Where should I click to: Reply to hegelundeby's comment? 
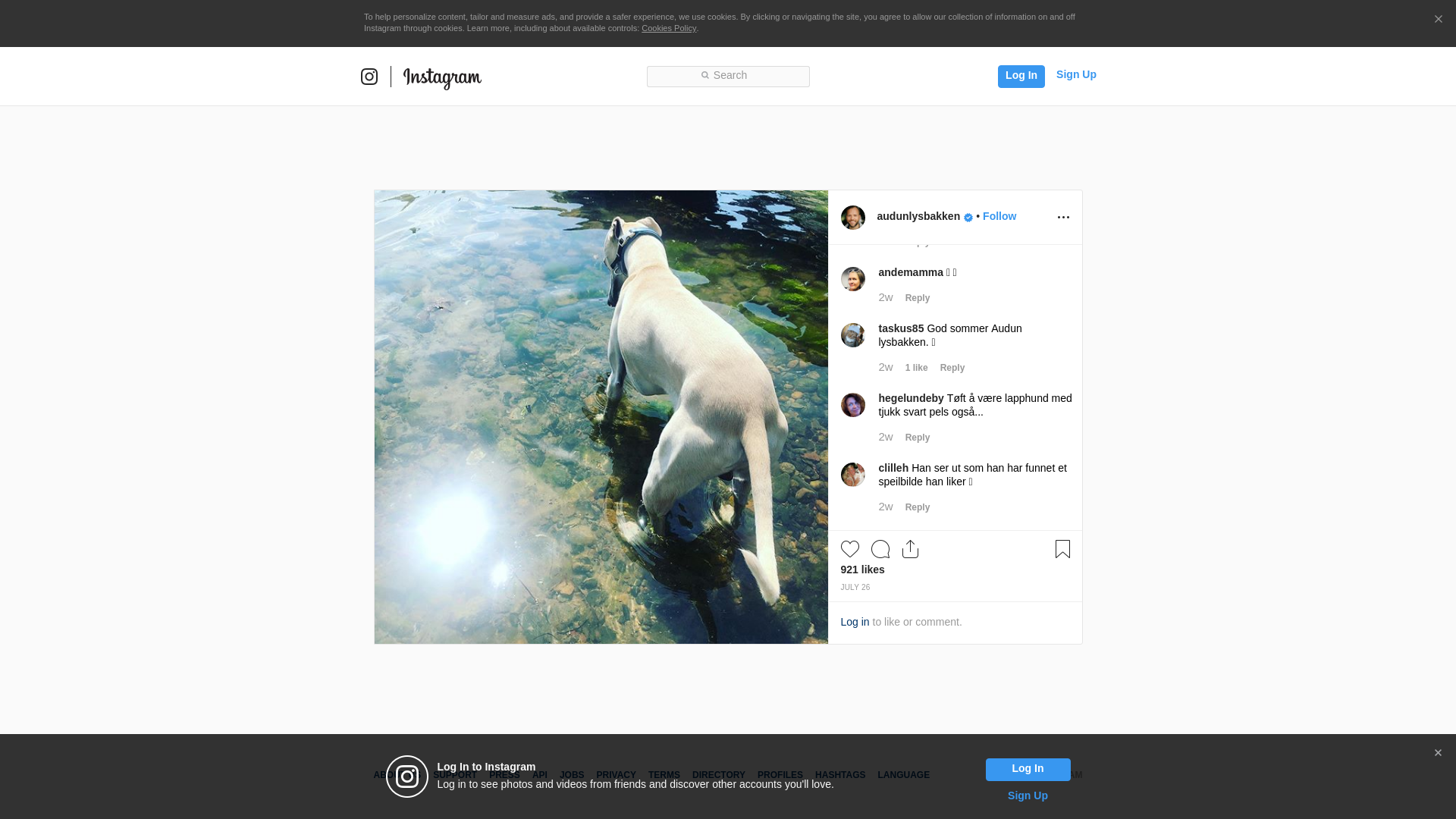918,438
